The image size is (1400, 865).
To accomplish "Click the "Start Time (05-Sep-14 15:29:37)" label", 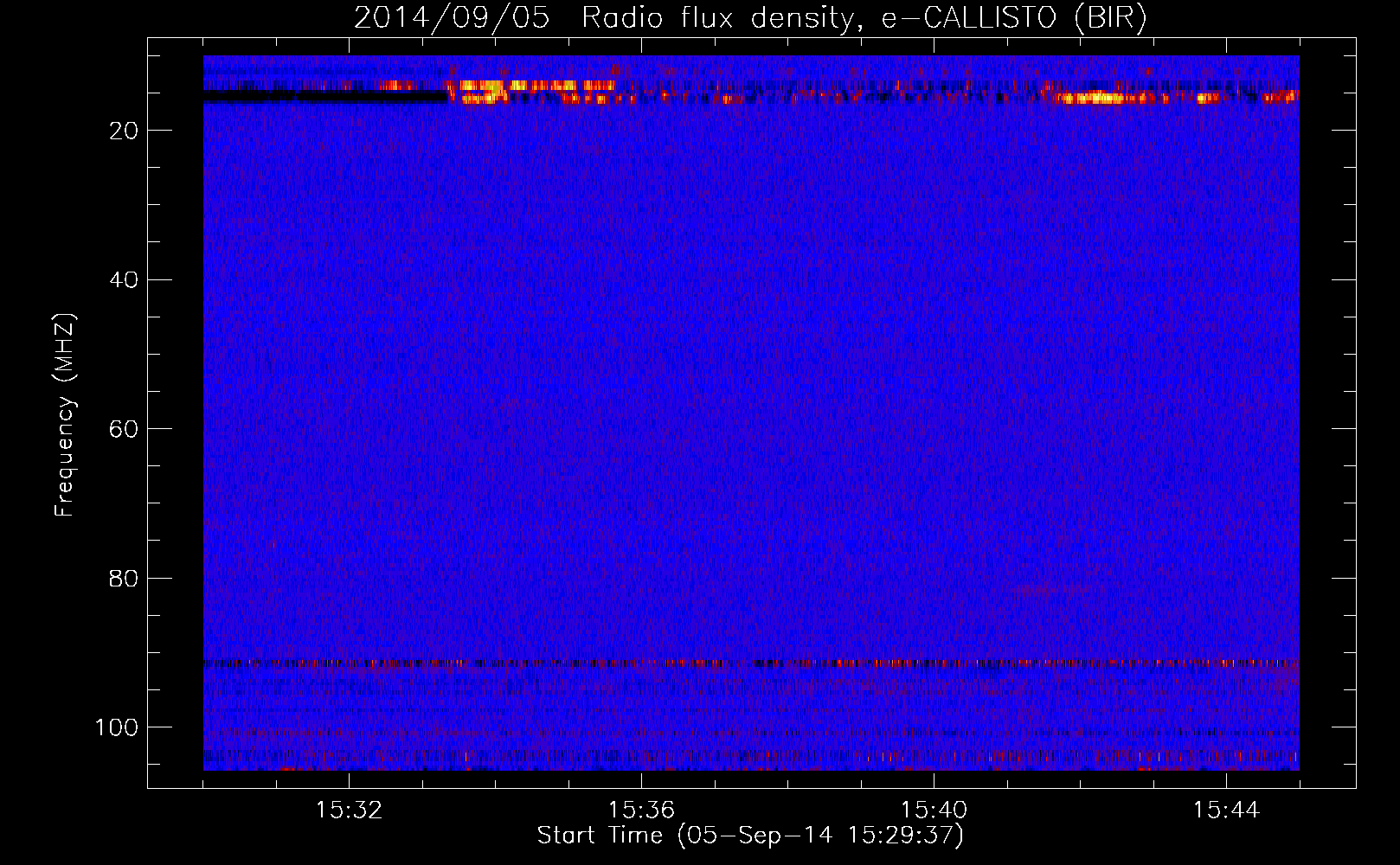I will coord(750,836).
